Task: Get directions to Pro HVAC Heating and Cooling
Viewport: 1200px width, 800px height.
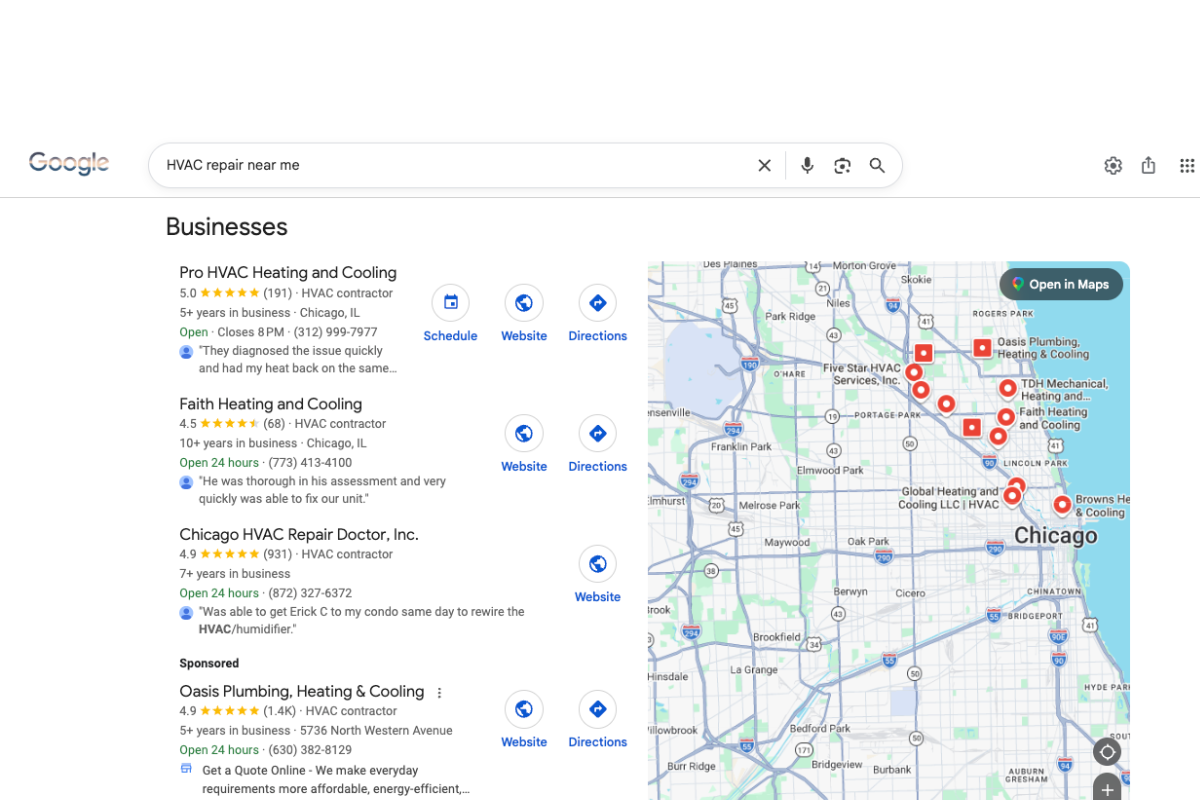Action: click(598, 314)
